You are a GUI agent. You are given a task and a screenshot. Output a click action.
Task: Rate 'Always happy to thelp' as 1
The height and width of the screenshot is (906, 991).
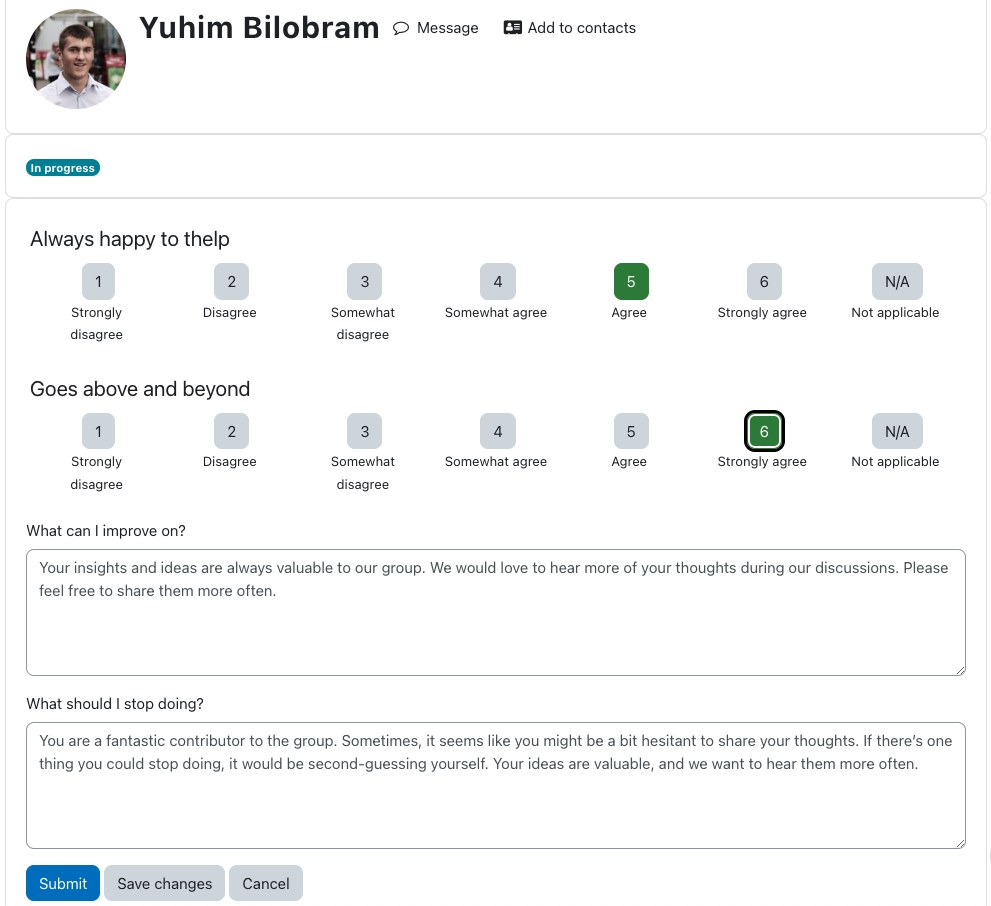[x=99, y=282]
